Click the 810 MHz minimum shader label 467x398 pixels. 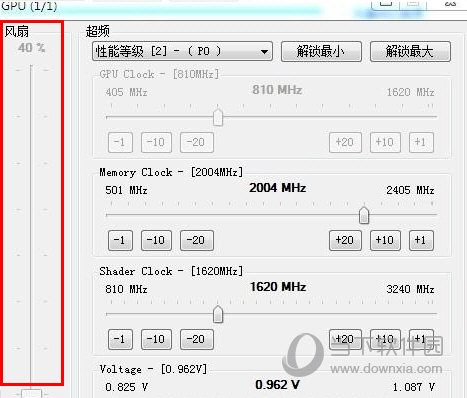pos(126,289)
